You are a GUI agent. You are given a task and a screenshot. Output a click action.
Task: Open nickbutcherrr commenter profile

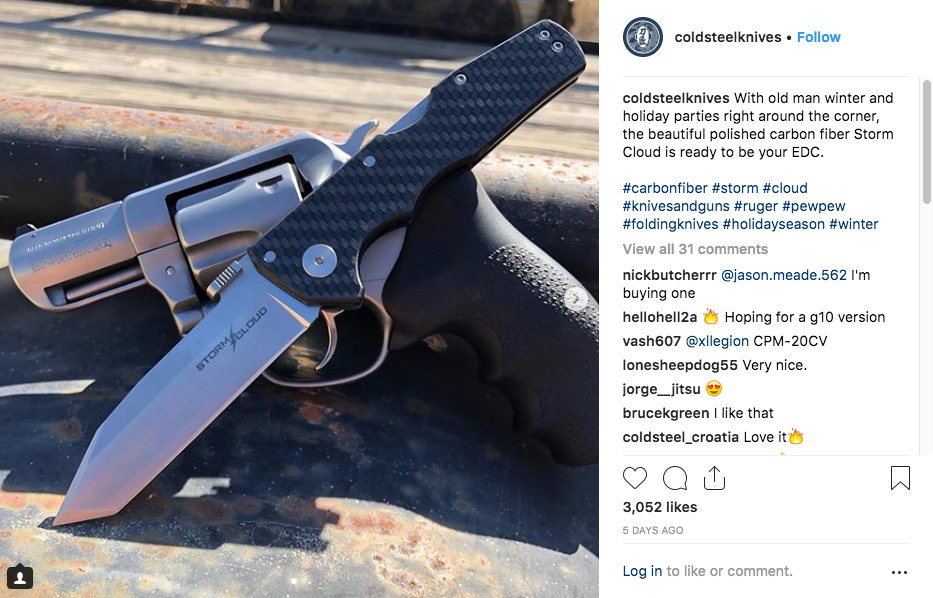coord(669,275)
